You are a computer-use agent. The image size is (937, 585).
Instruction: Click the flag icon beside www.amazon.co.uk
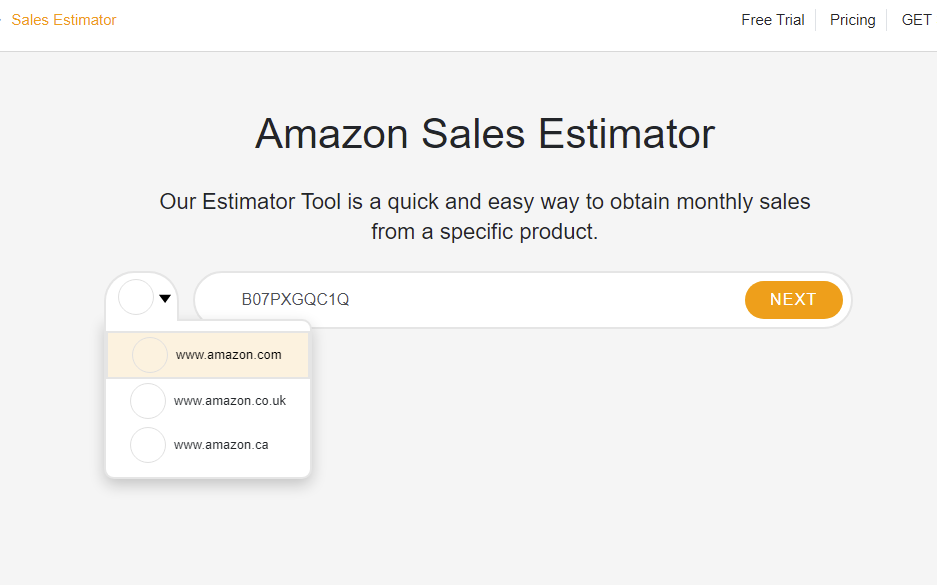point(148,401)
